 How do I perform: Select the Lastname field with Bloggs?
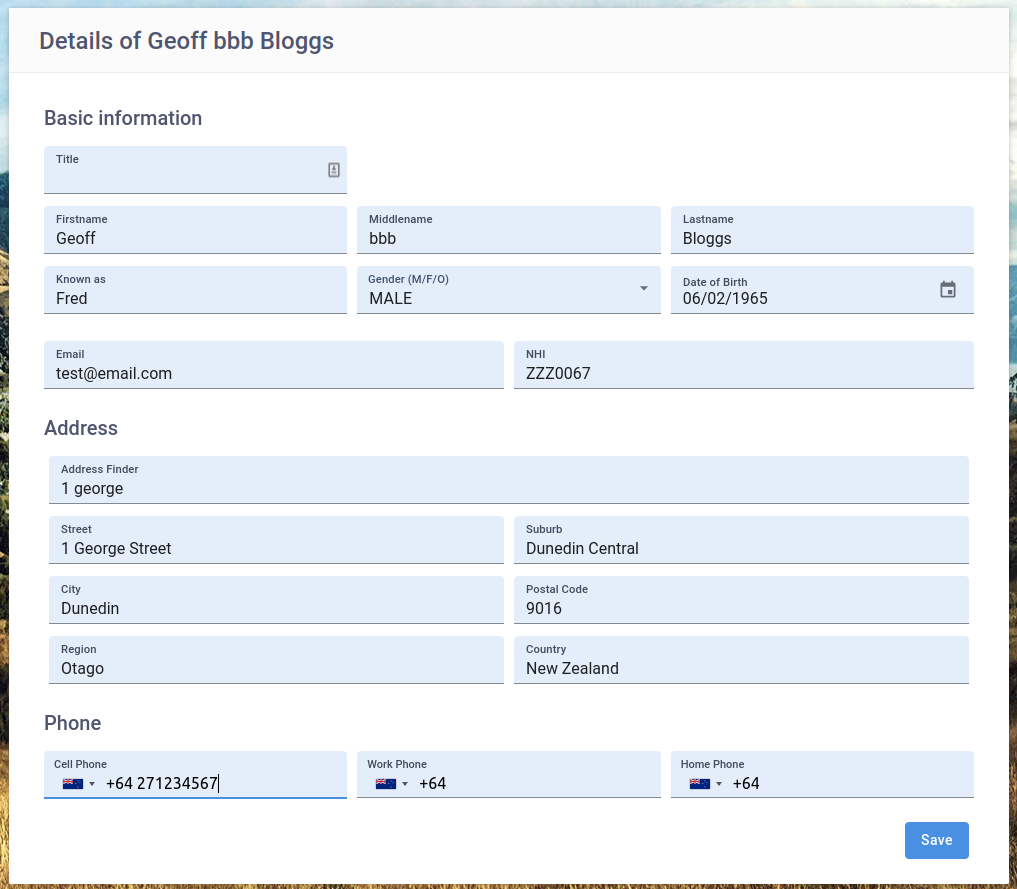[x=821, y=239]
